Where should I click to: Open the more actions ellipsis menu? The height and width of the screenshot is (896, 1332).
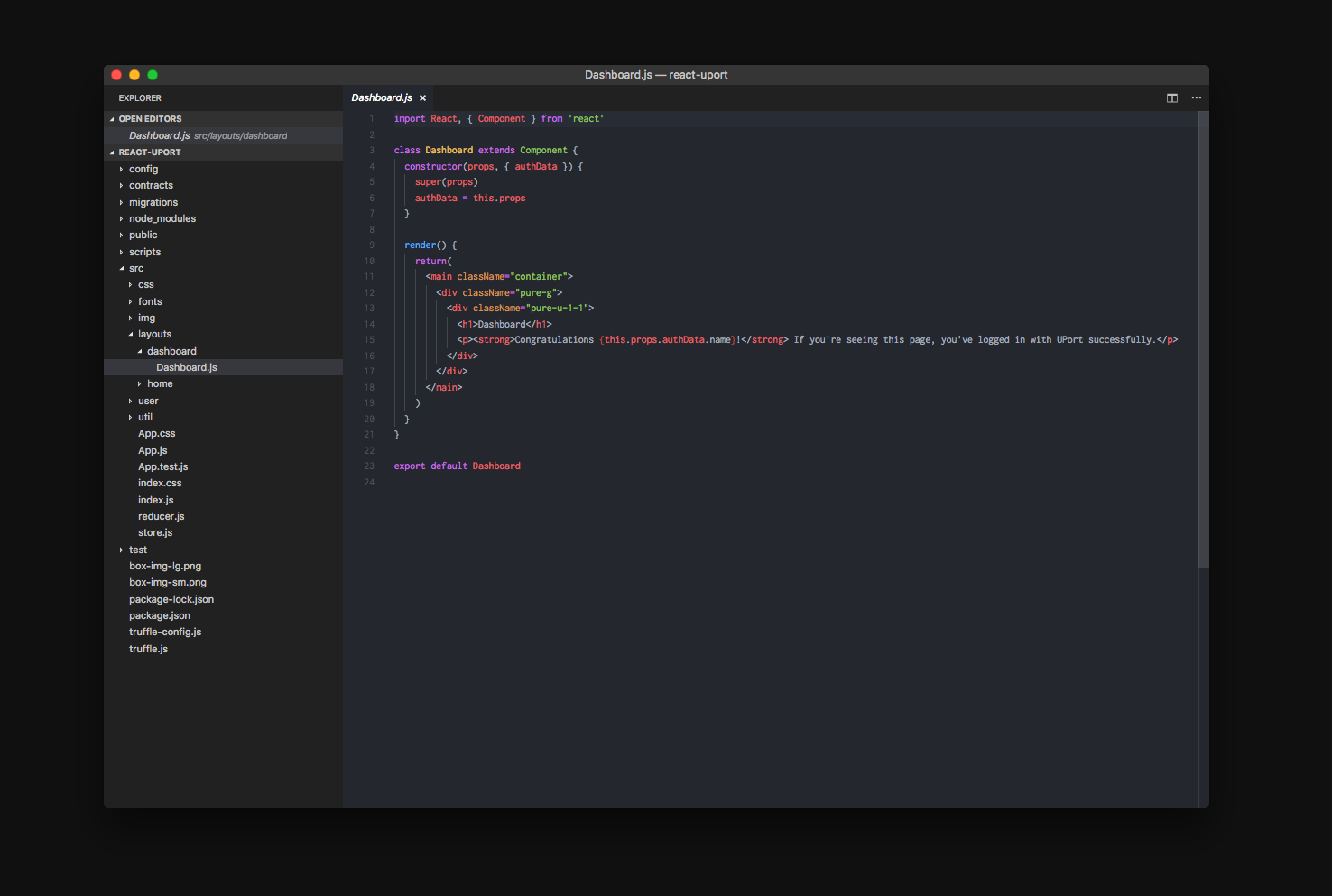pos(1196,98)
